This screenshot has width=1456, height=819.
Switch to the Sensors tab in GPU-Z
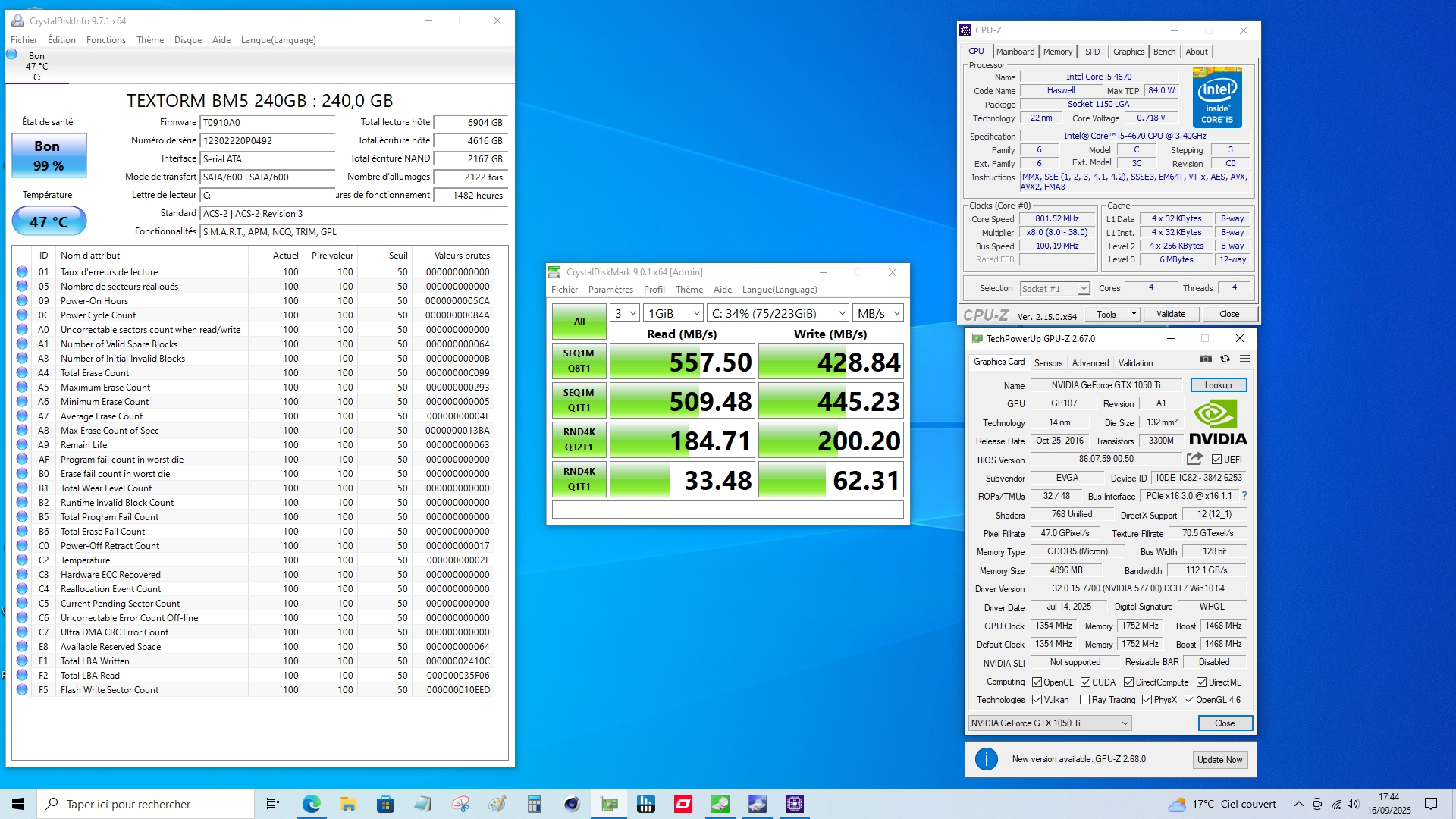[x=1048, y=363]
